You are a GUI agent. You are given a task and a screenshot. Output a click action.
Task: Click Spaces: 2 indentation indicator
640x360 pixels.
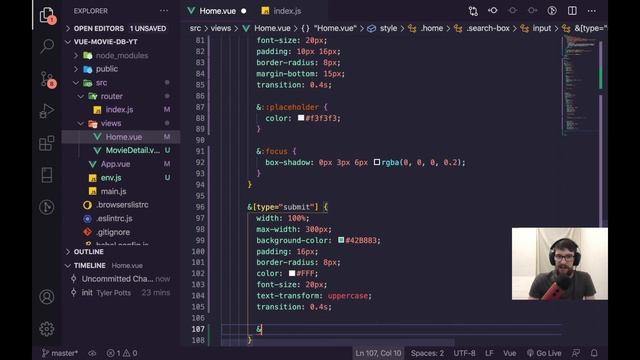[427, 353]
